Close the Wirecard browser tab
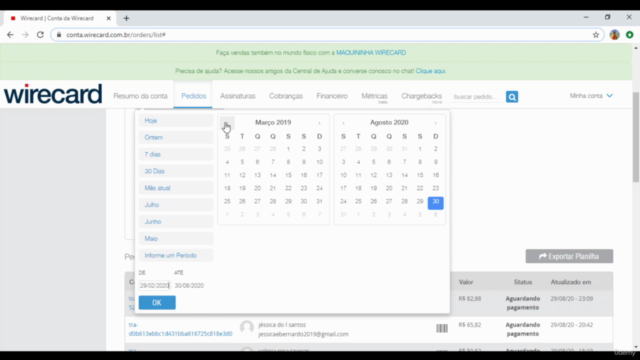Viewport: 640px width, 360px height. [x=109, y=18]
